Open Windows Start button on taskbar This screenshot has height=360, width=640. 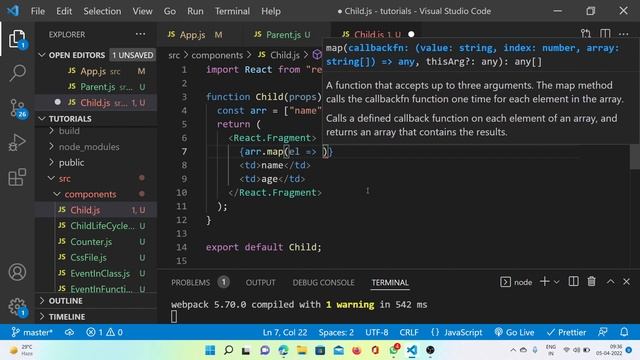[210, 350]
